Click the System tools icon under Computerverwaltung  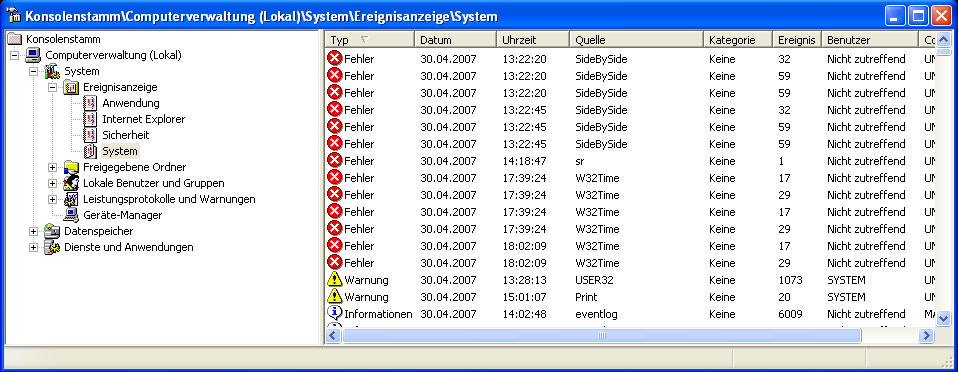(x=53, y=71)
